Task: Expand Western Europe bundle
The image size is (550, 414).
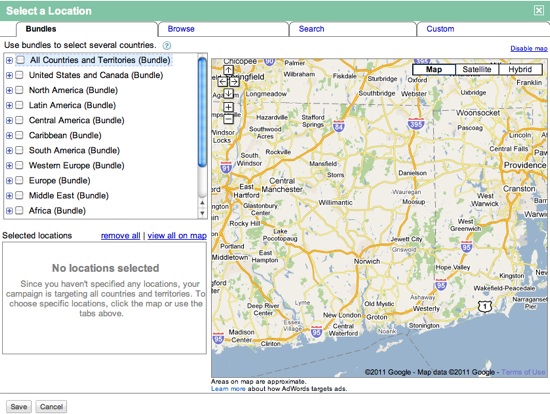Action: (9, 166)
